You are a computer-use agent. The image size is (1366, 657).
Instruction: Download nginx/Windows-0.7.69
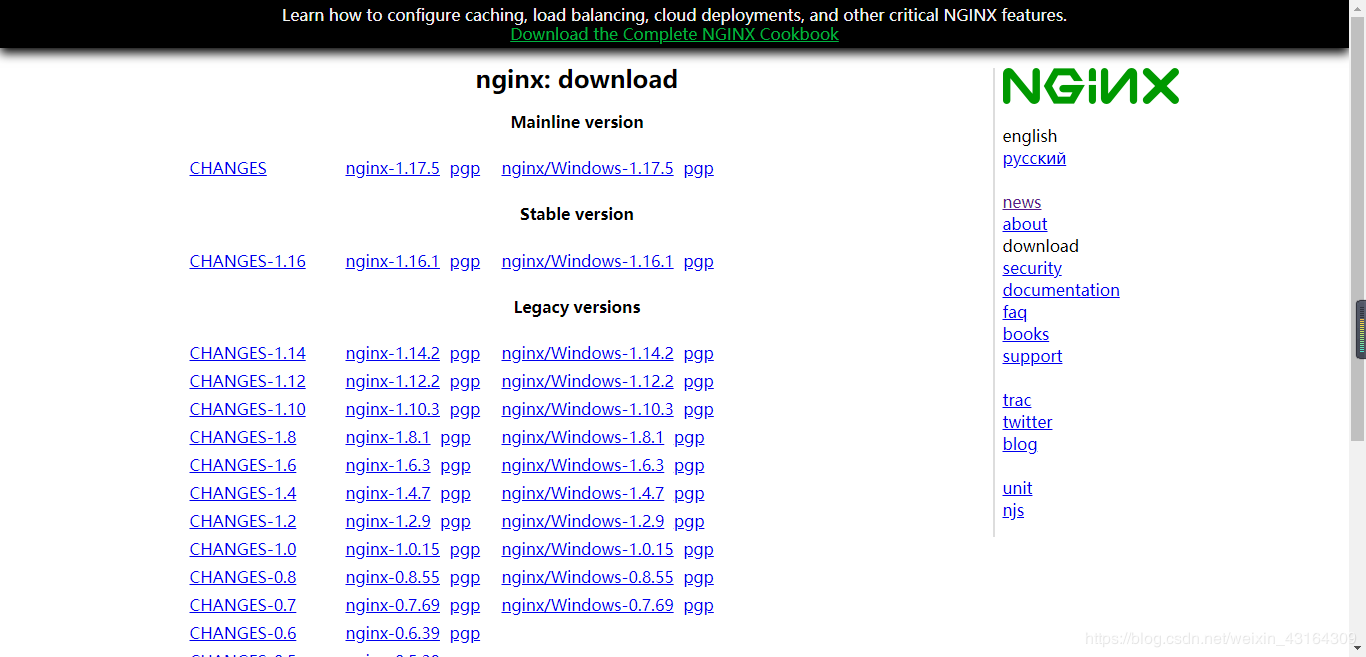pos(587,605)
